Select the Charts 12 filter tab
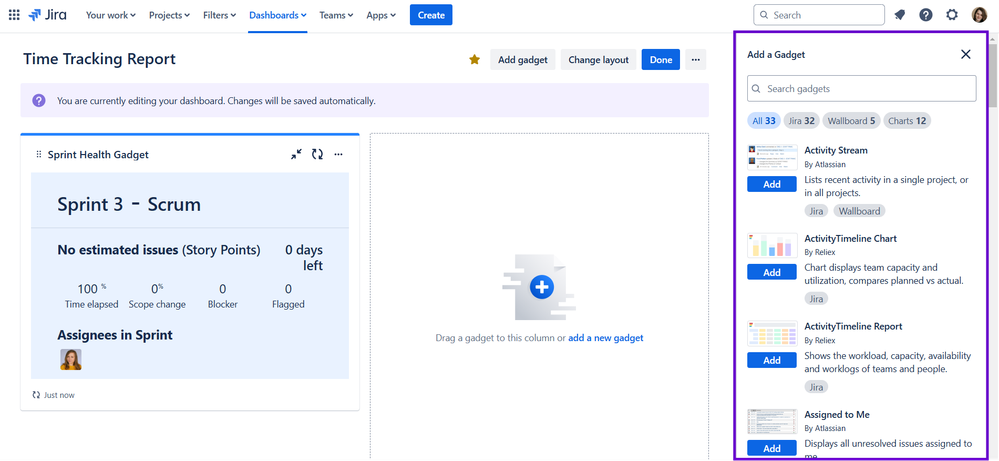Screen dimensions: 999x461 (907, 121)
